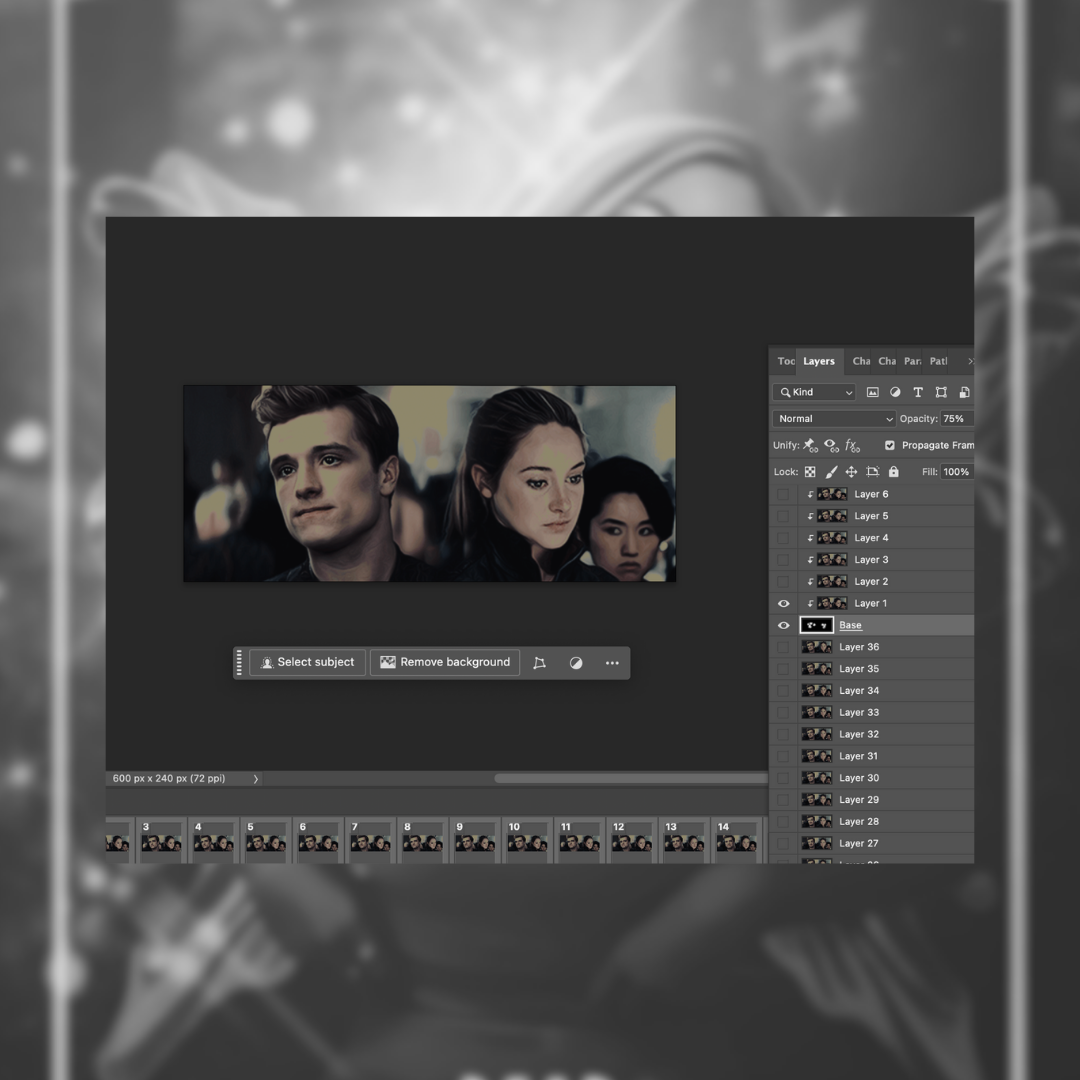Lock image pixels with brush icon

[831, 472]
